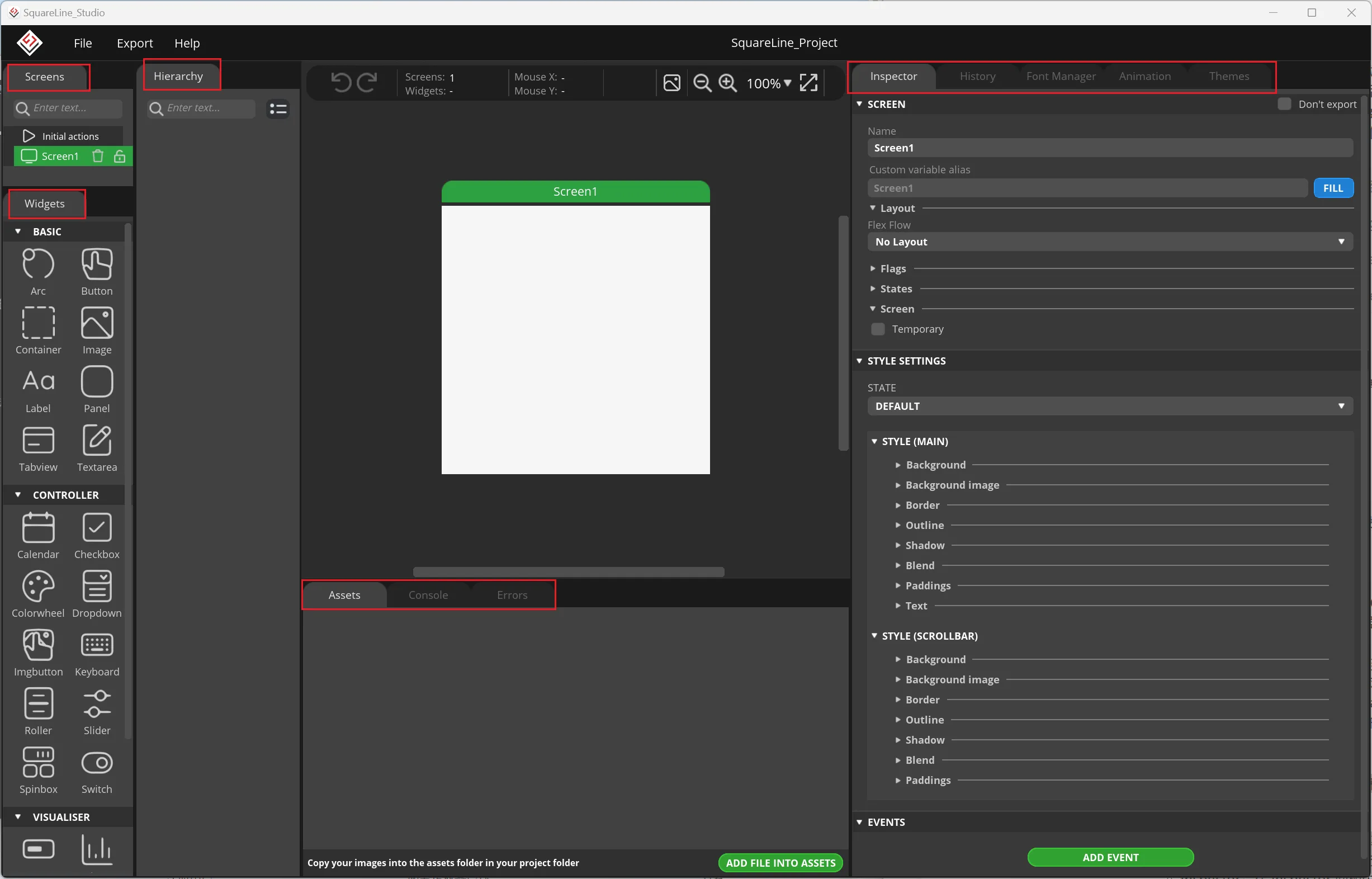Image resolution: width=1372 pixels, height=879 pixels.
Task: Add a Tabview widget
Action: 38,448
